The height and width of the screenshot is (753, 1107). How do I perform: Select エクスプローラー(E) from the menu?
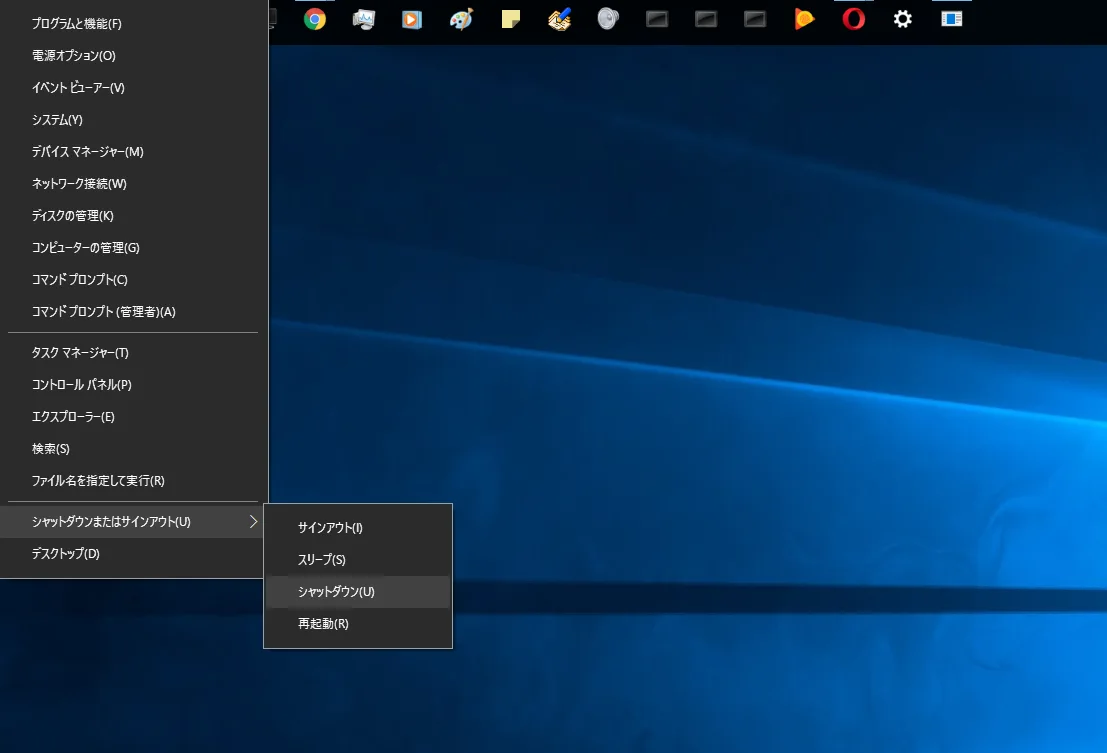click(77, 416)
